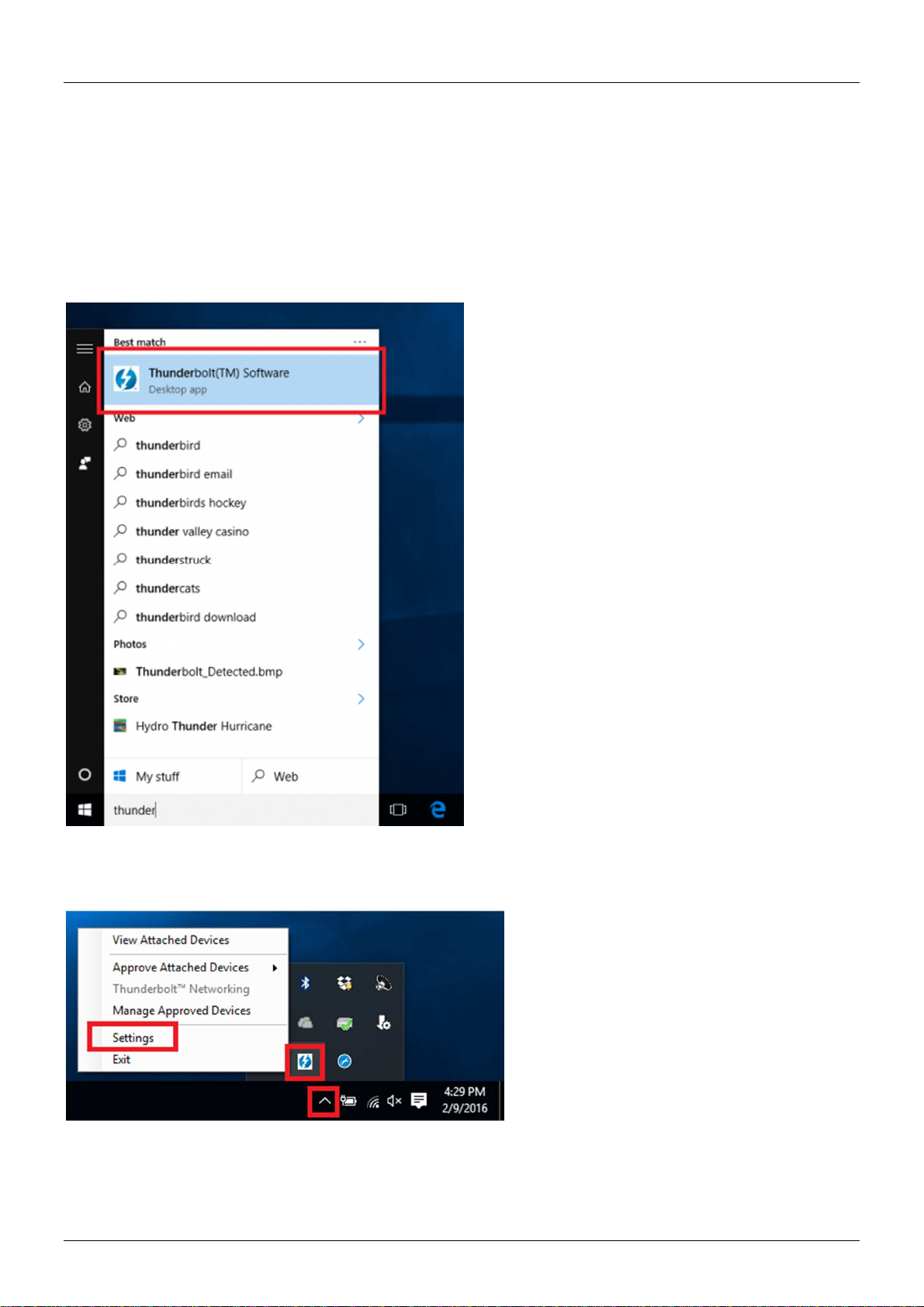Choose Exit in Thunderbolt context menu
The image size is (924, 1307).
(x=121, y=1060)
